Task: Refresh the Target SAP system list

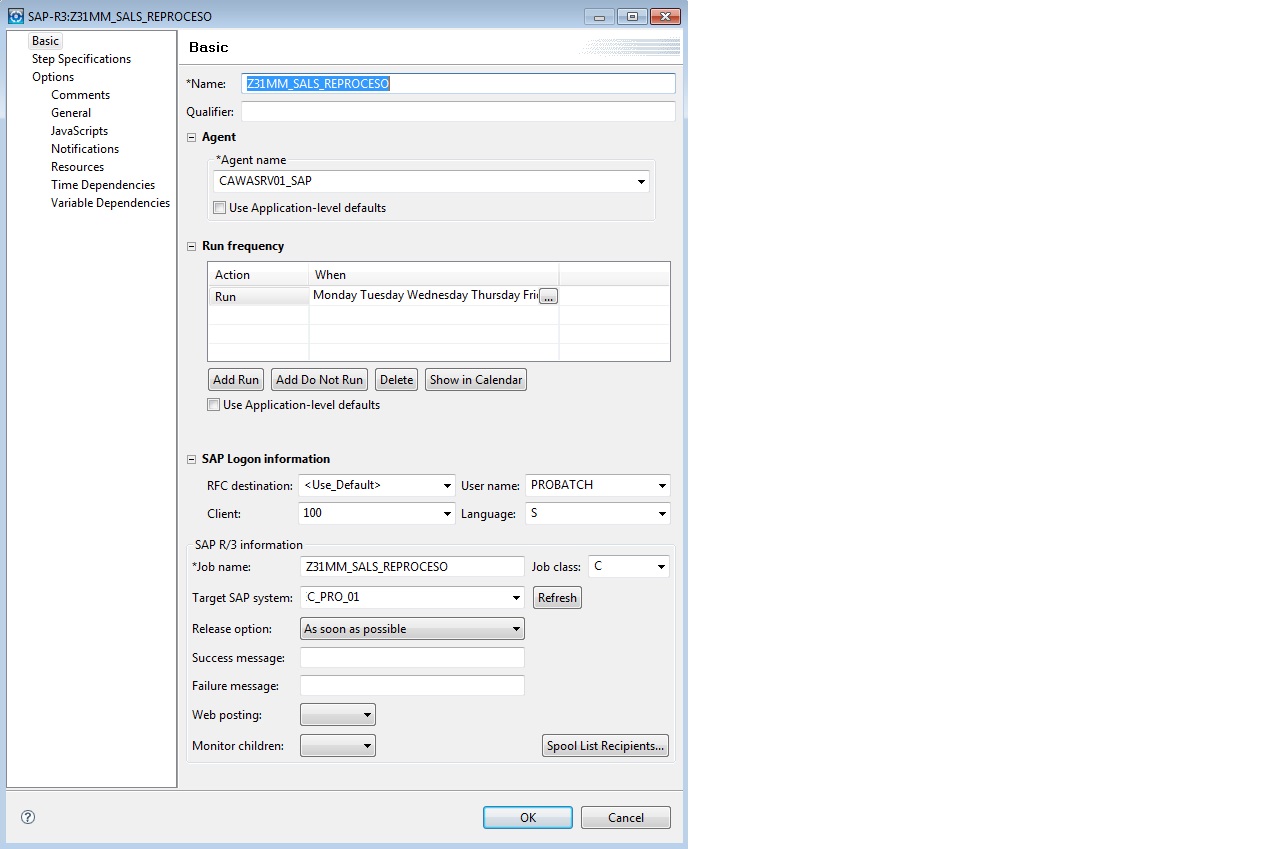Action: tap(557, 597)
